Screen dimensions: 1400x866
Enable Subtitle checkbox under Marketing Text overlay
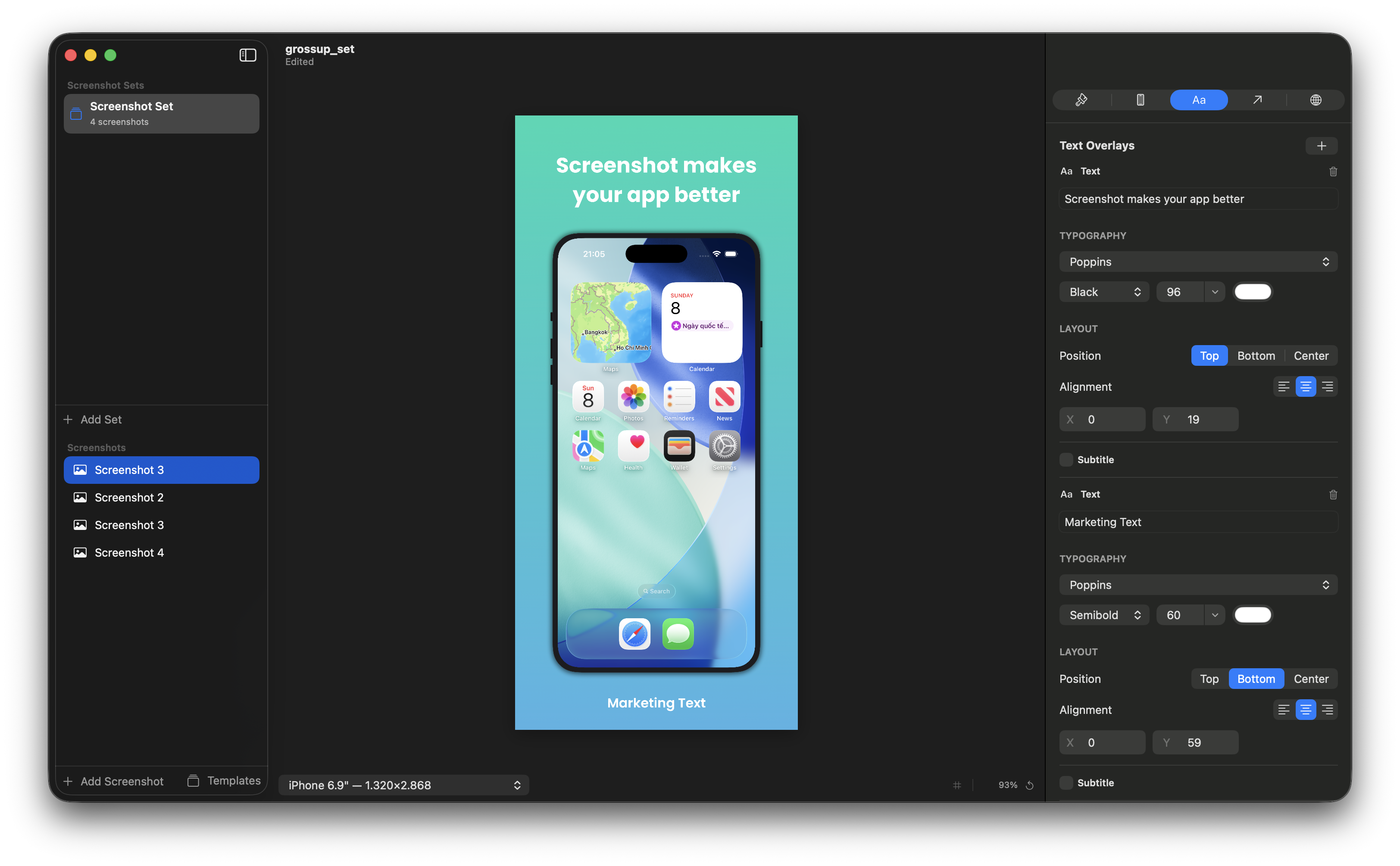pyautogui.click(x=1066, y=783)
